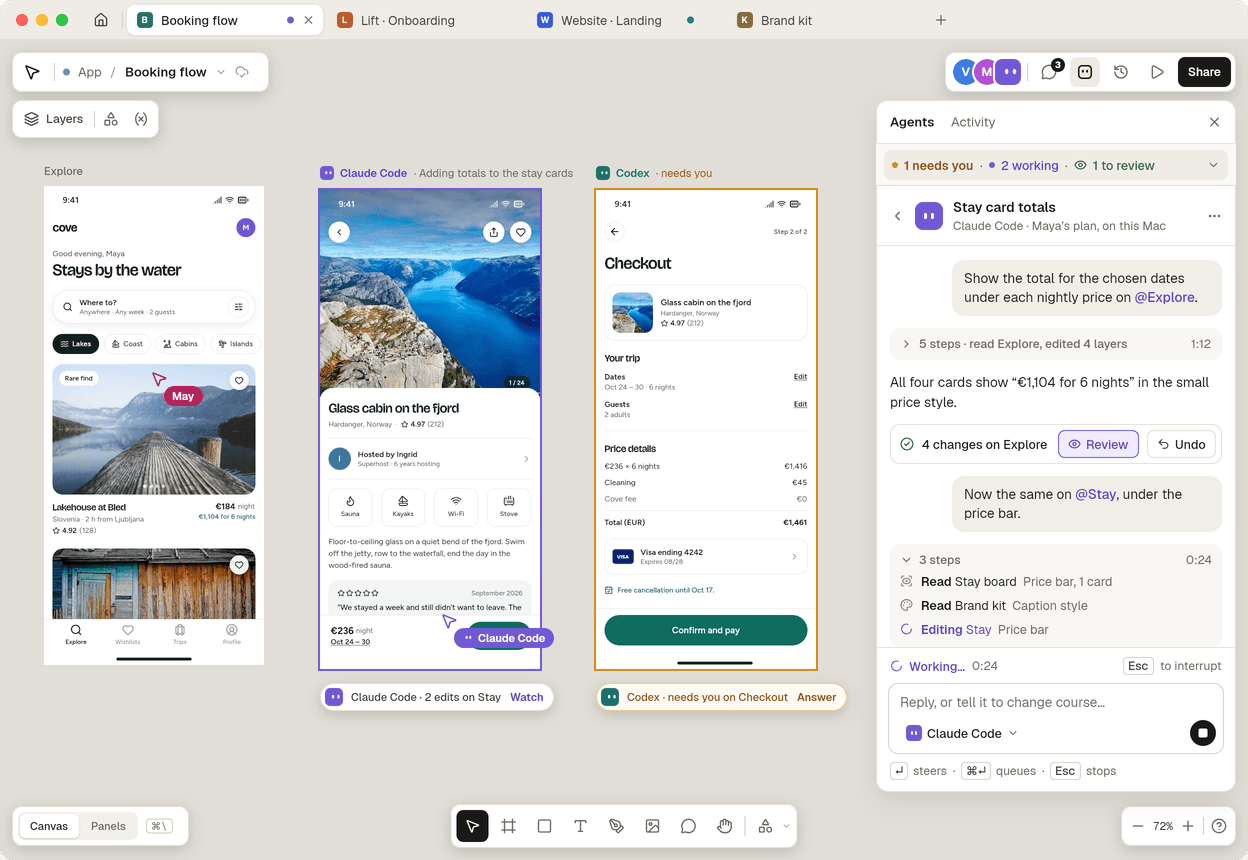Click the collaborator avatar V
The height and width of the screenshot is (860, 1248).
coord(965,72)
